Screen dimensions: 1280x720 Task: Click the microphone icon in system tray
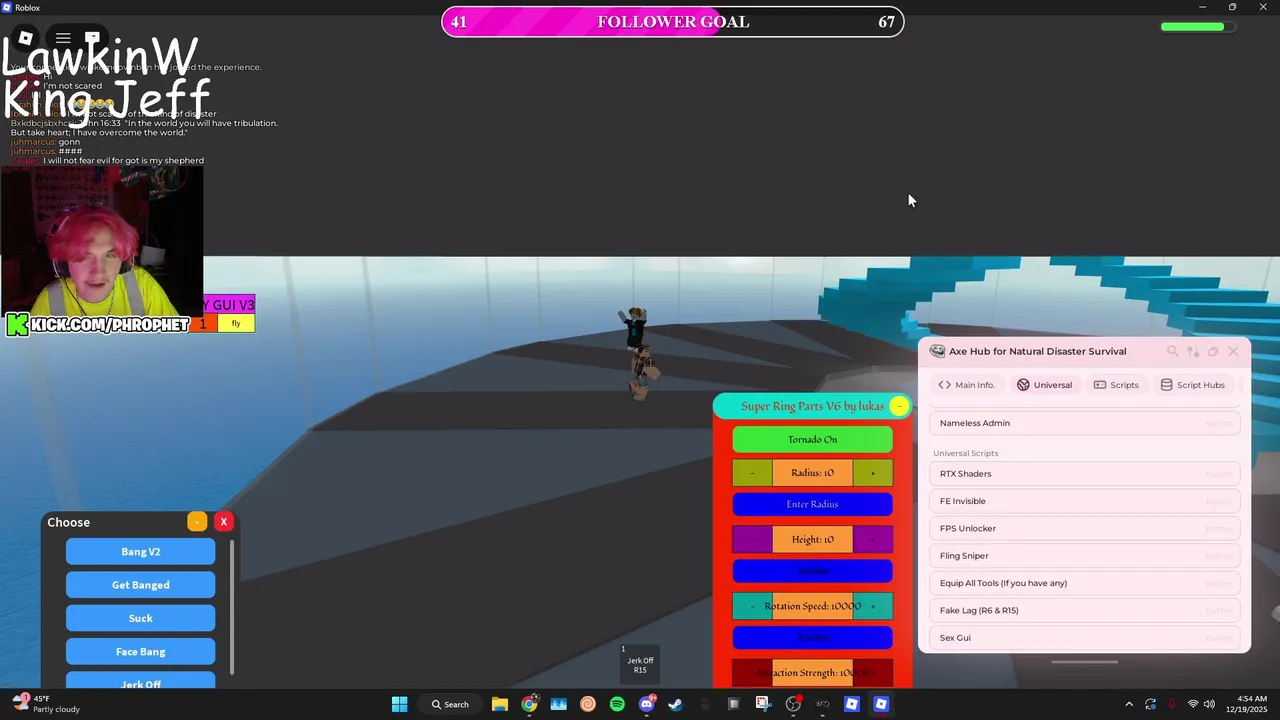coord(1172,704)
